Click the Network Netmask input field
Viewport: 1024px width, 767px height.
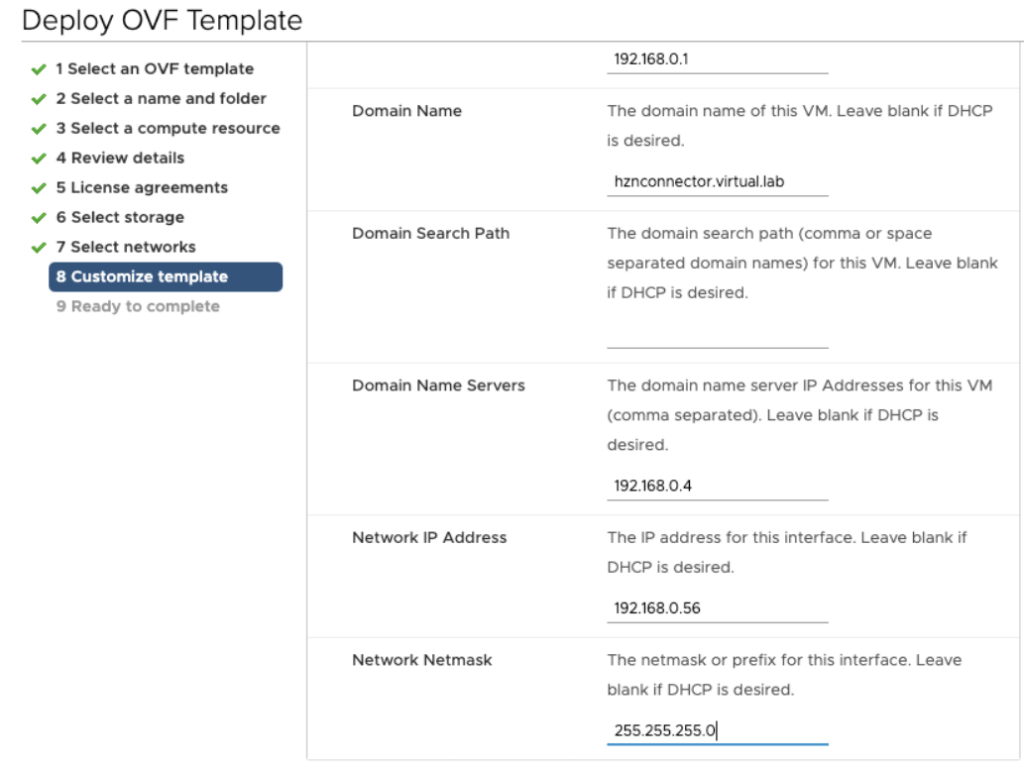point(717,731)
